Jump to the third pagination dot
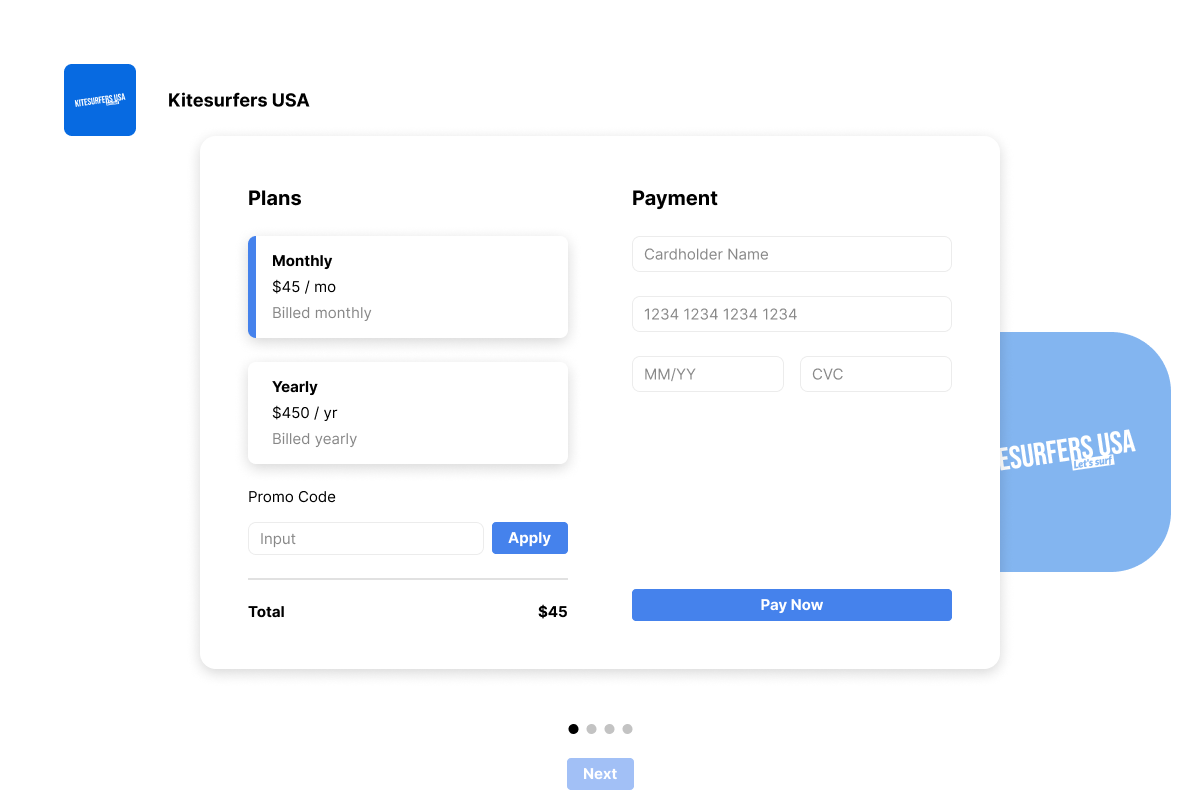The height and width of the screenshot is (800, 1200). tap(609, 729)
